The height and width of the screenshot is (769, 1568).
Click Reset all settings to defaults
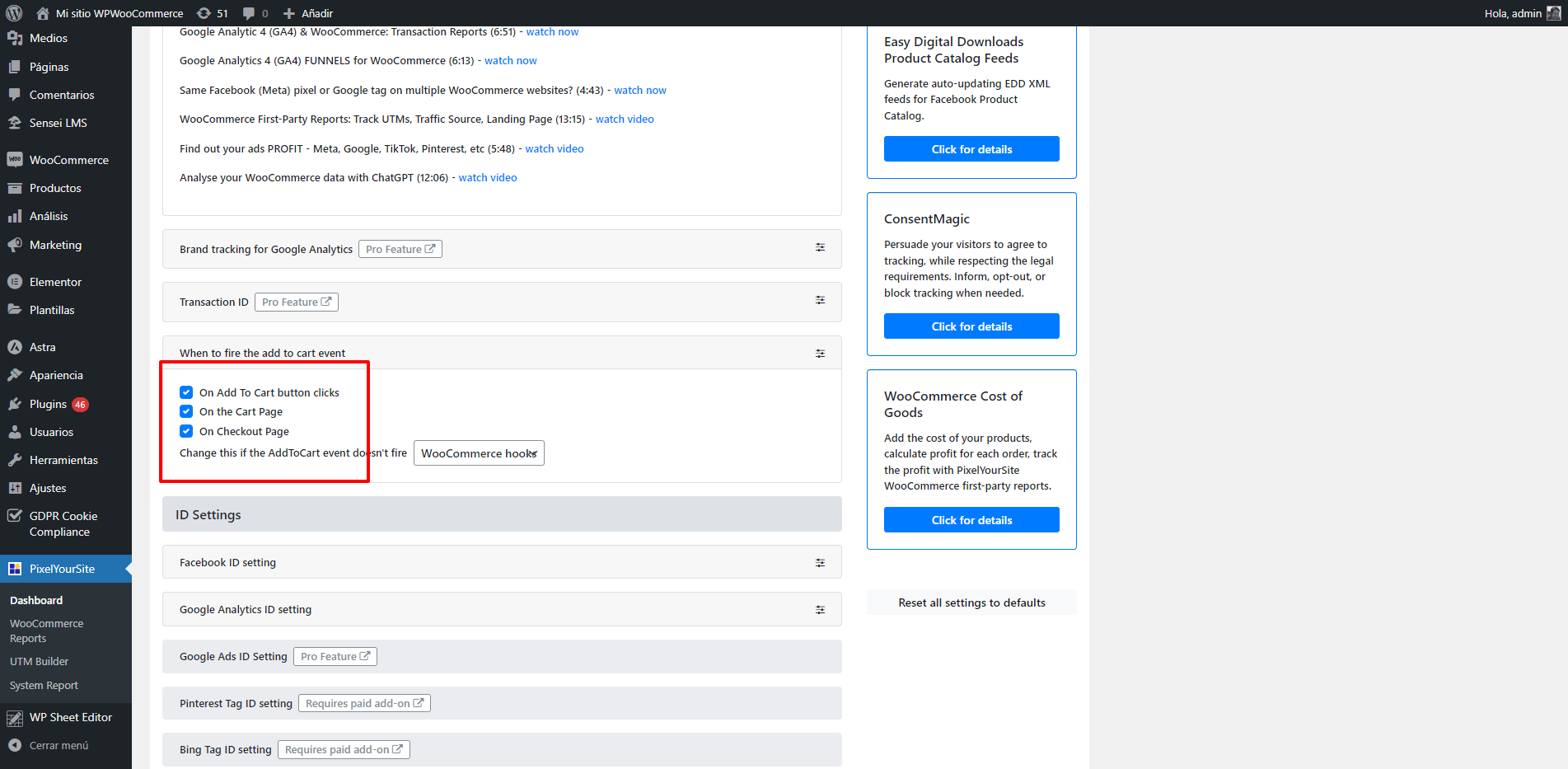[x=971, y=603]
